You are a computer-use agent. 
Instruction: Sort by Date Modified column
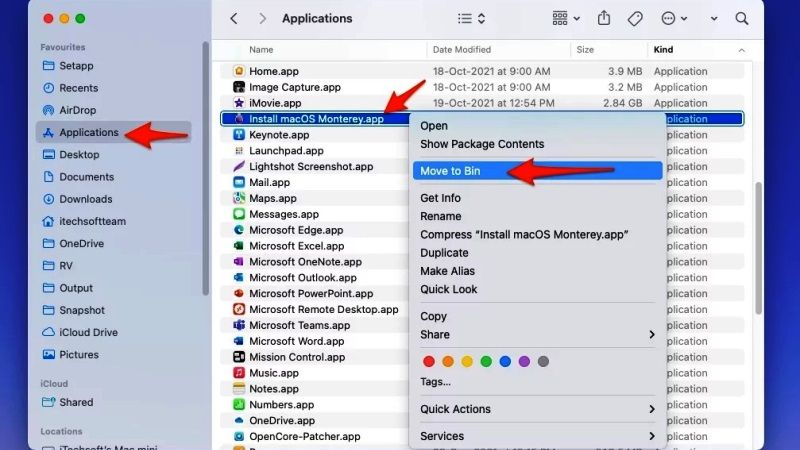(462, 49)
